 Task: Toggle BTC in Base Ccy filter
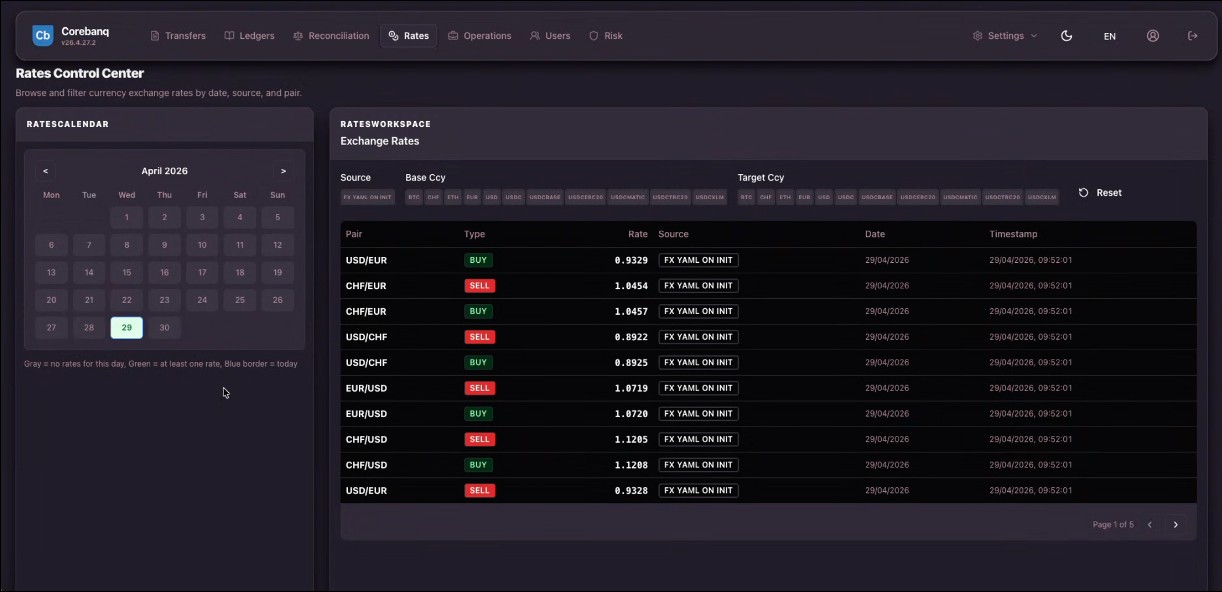click(x=414, y=197)
